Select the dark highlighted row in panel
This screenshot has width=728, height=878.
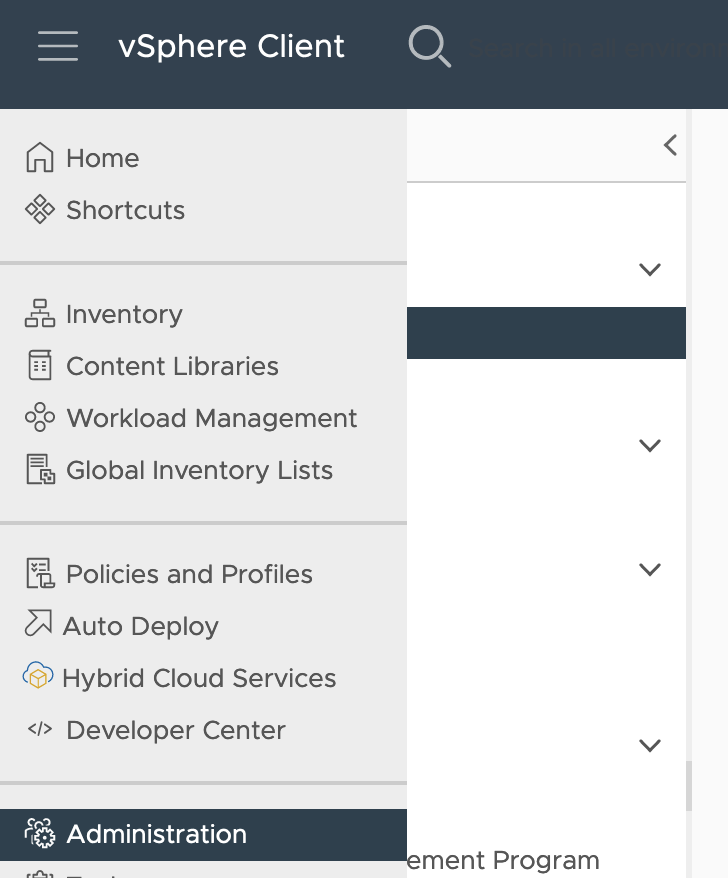546,333
